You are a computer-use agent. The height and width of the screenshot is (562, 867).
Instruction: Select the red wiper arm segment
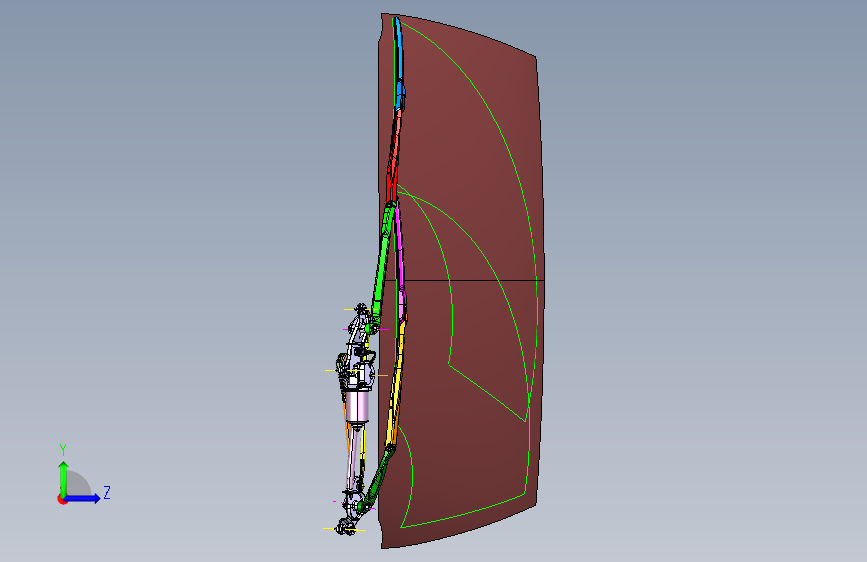pyautogui.click(x=392, y=158)
